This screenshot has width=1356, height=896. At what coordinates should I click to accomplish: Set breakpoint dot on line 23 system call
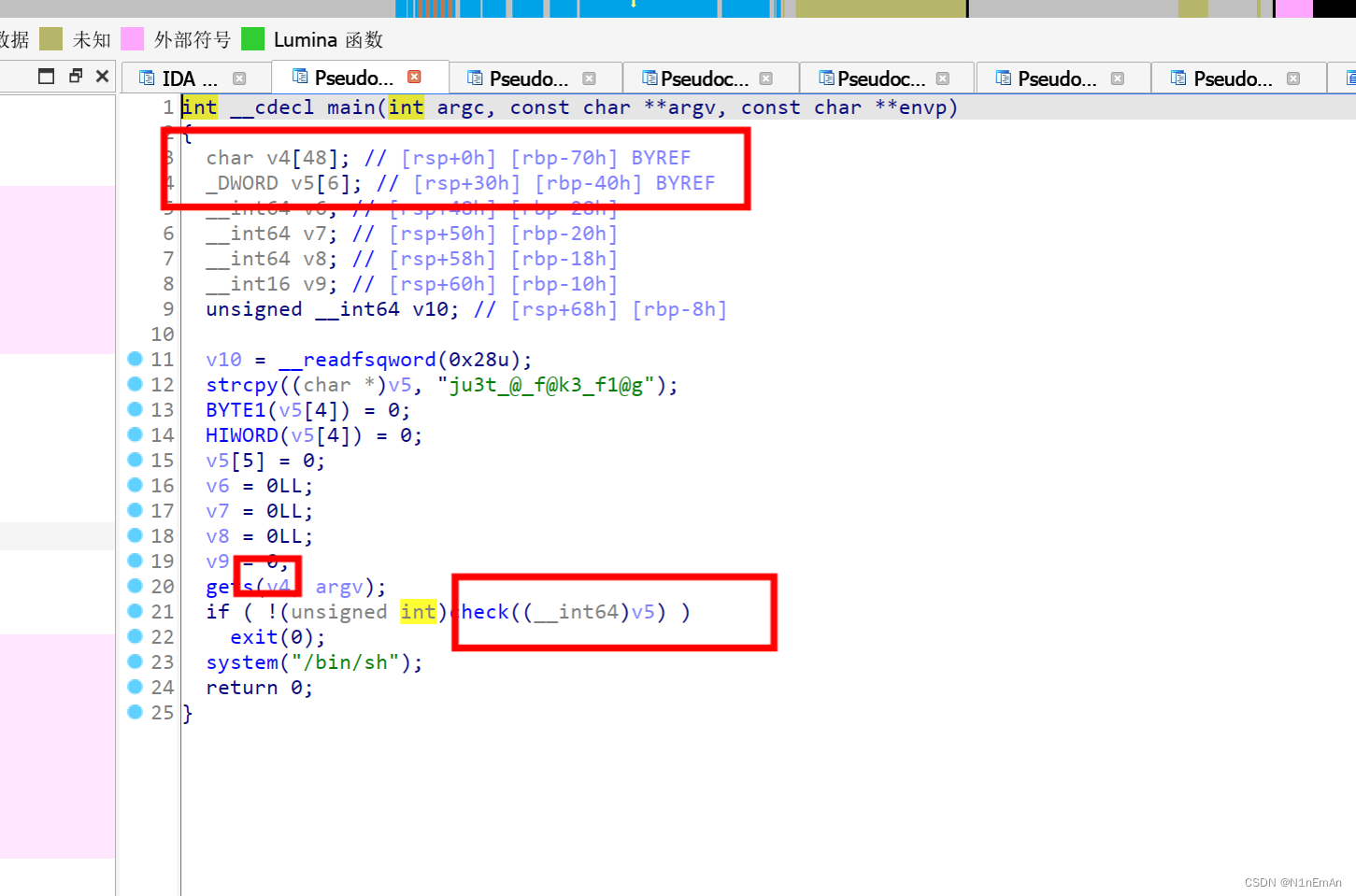click(135, 661)
